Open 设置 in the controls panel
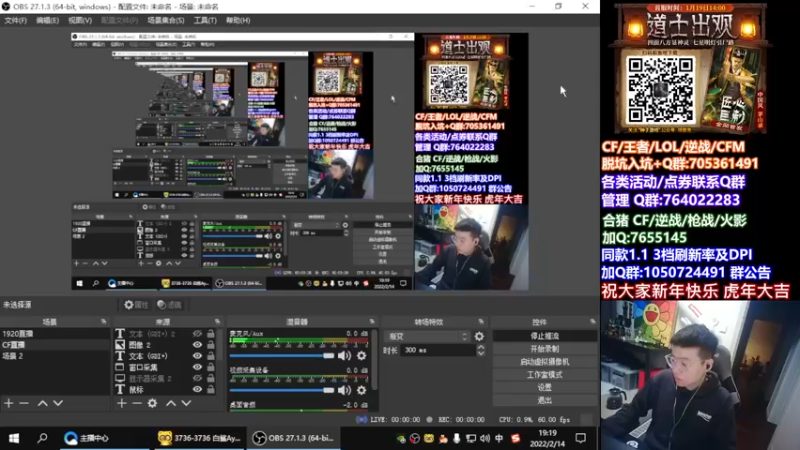Viewport: 800px width, 450px height. (544, 387)
